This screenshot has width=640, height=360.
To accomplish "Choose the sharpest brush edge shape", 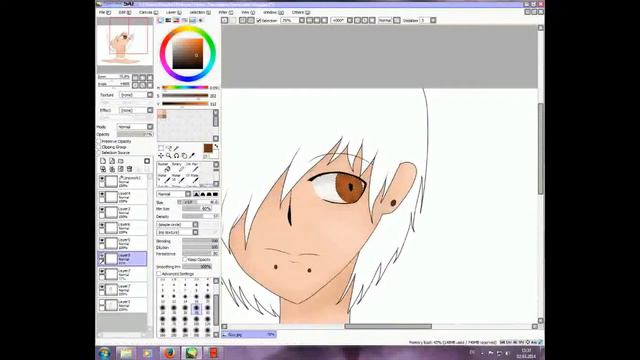I will 196,194.
